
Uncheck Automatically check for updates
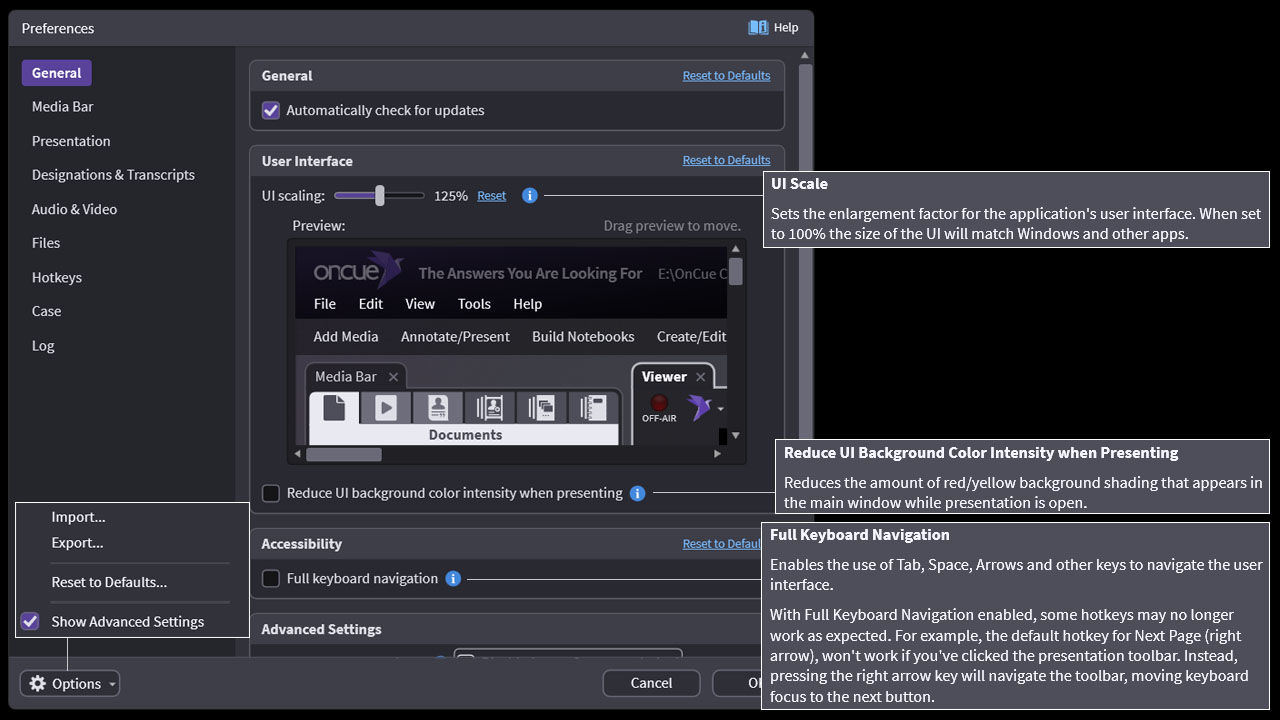(271, 111)
